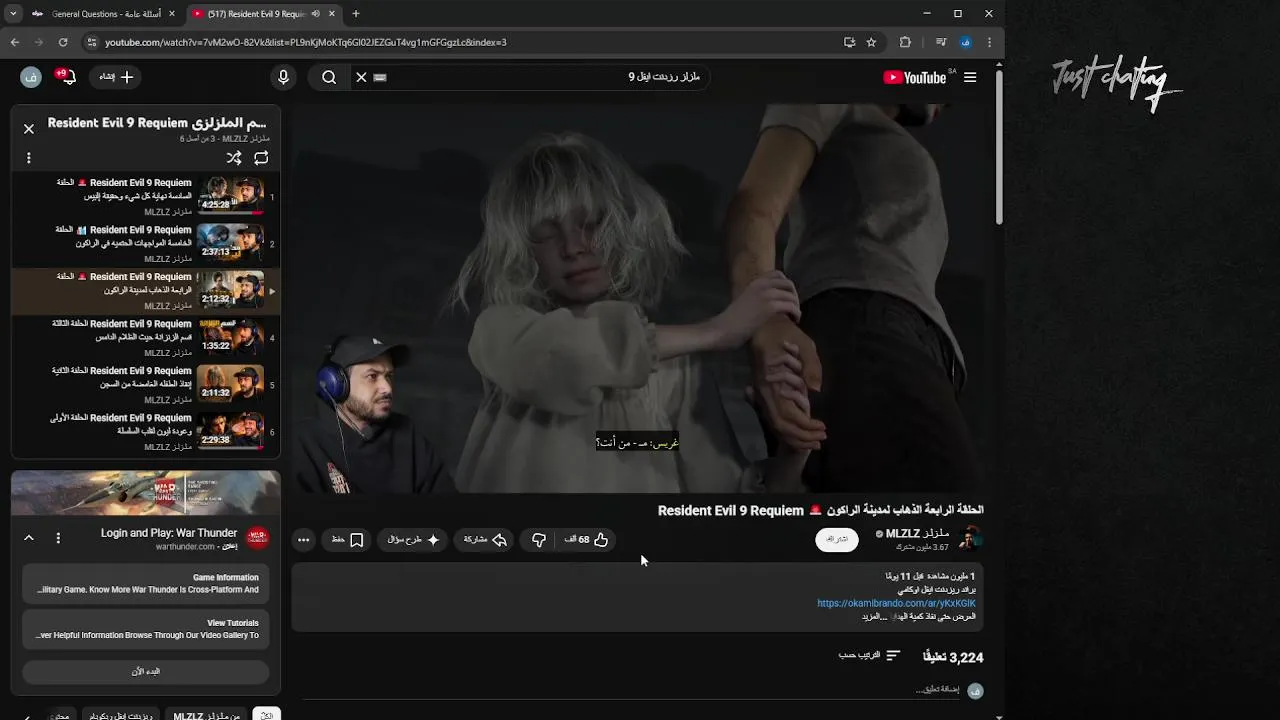Open the media controls icon in Chrome toolbar
Image resolution: width=1280 pixels, height=720 pixels.
941,42
